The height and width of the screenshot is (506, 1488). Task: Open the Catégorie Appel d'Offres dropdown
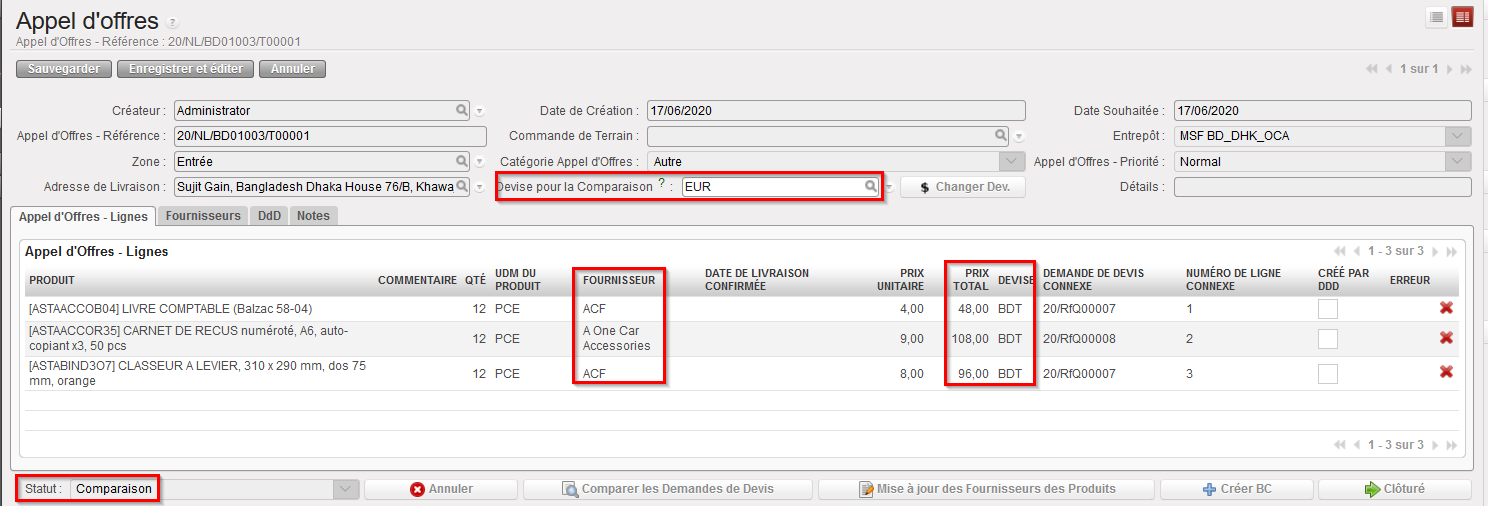coord(1013,161)
